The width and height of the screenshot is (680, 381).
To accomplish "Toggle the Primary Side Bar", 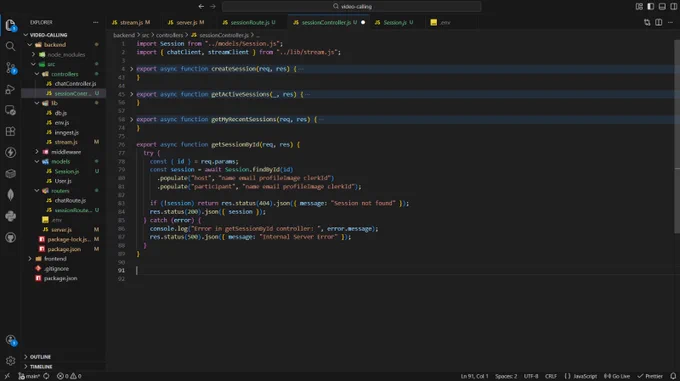I will click(651, 7).
